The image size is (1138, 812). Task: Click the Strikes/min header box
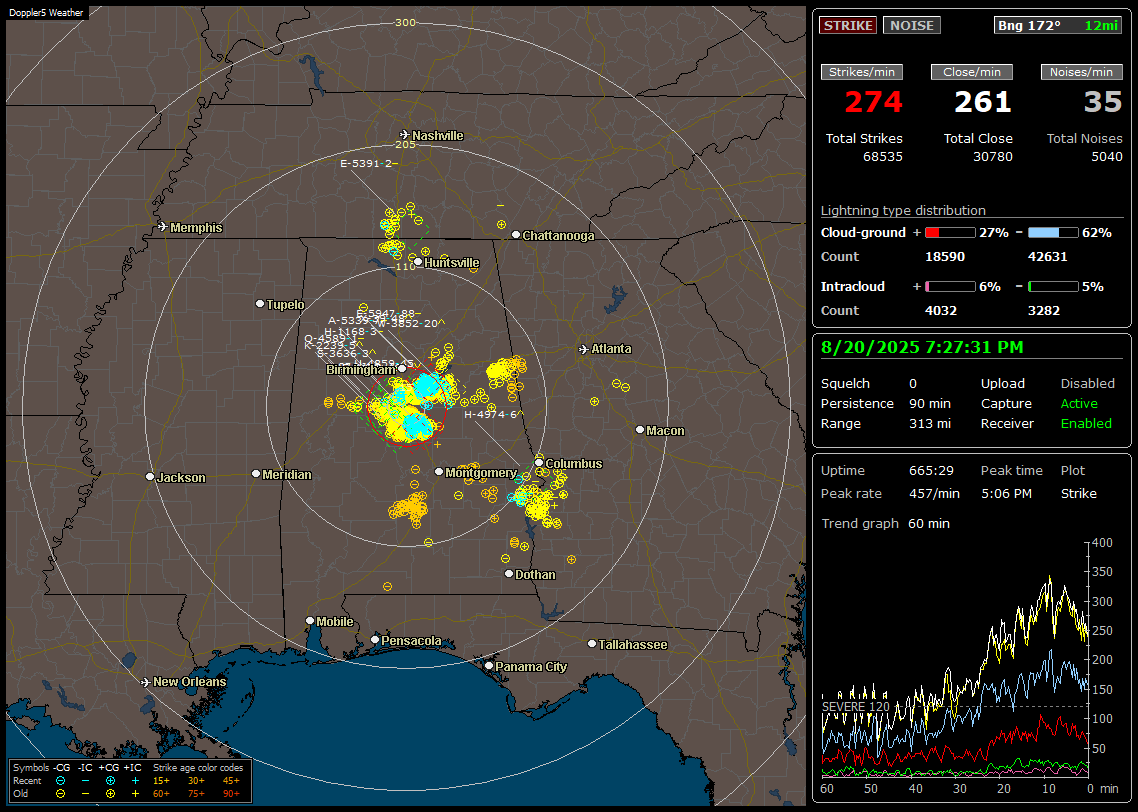(862, 72)
